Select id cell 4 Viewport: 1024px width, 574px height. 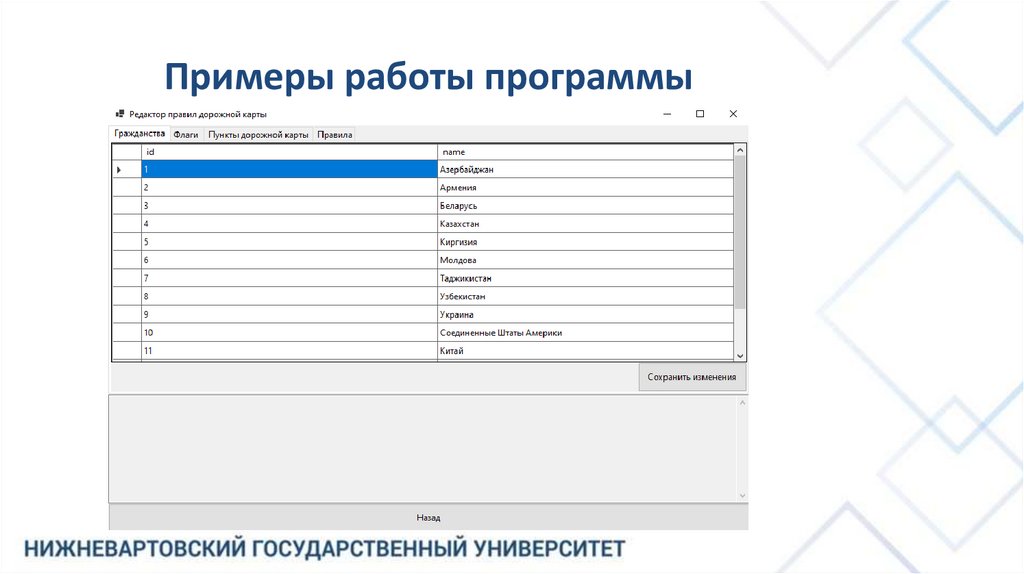click(x=289, y=223)
